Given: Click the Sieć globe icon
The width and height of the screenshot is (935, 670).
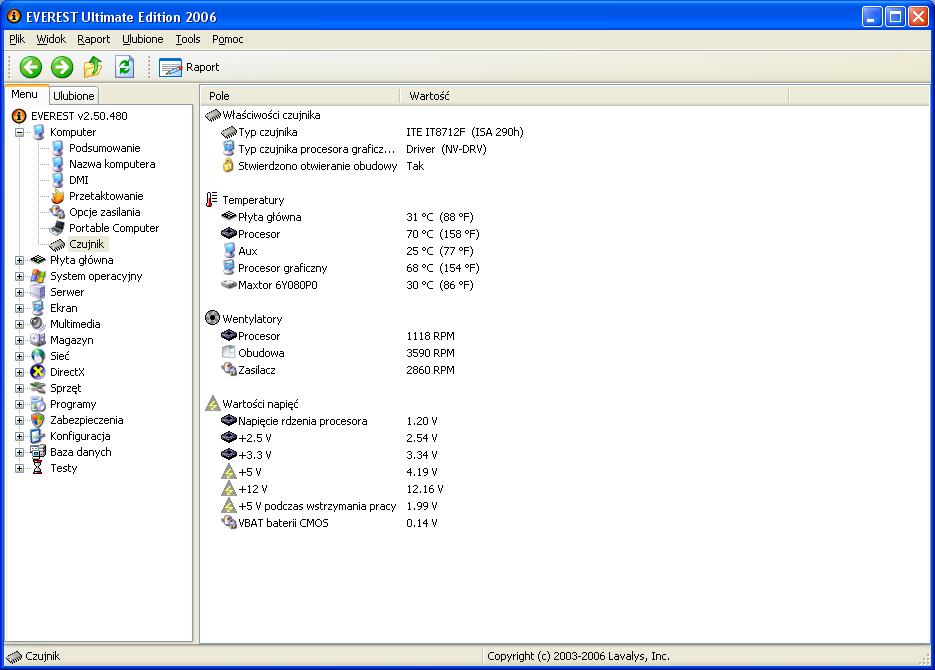Looking at the screenshot, I should tap(38, 356).
